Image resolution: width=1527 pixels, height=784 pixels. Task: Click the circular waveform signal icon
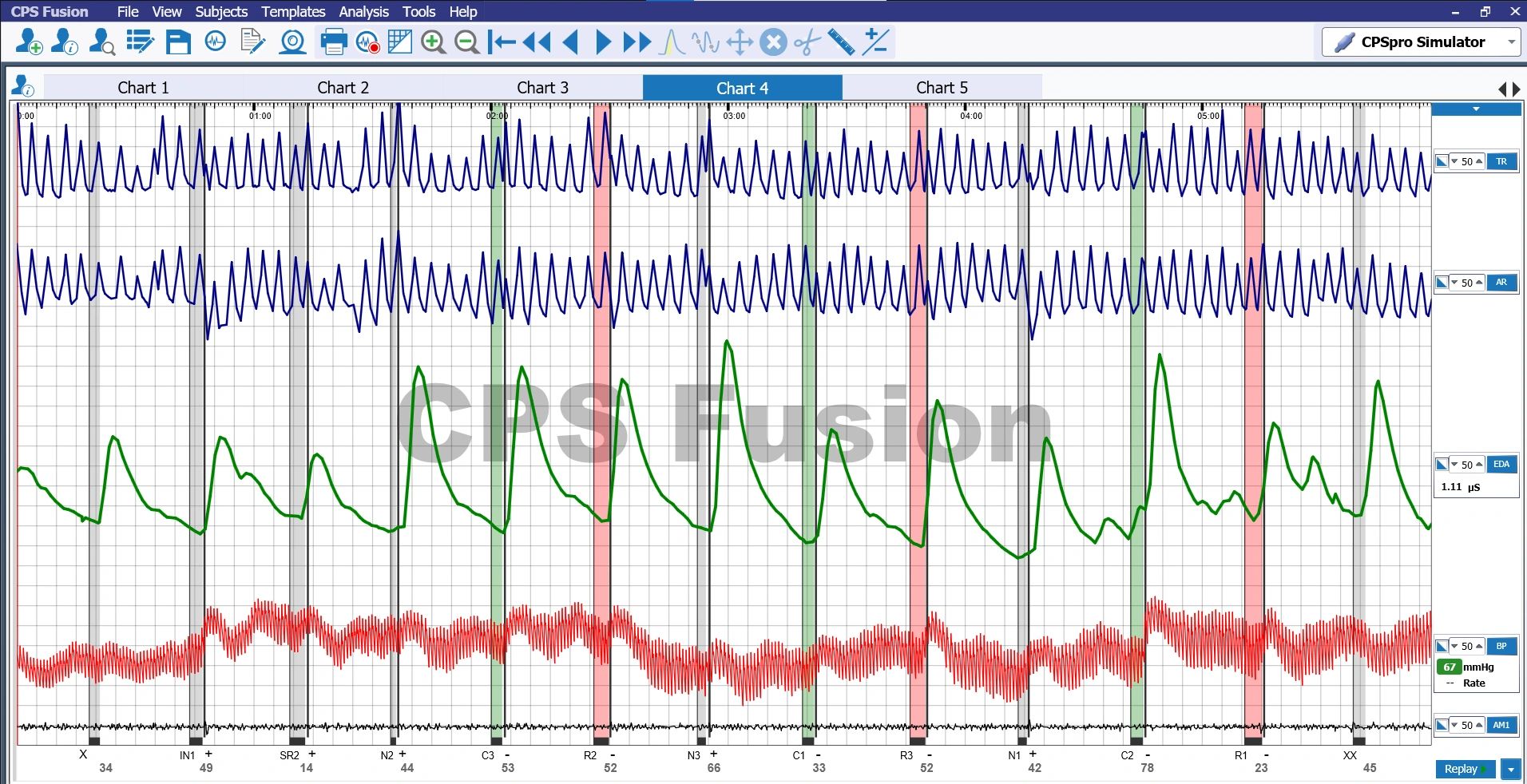tap(216, 42)
